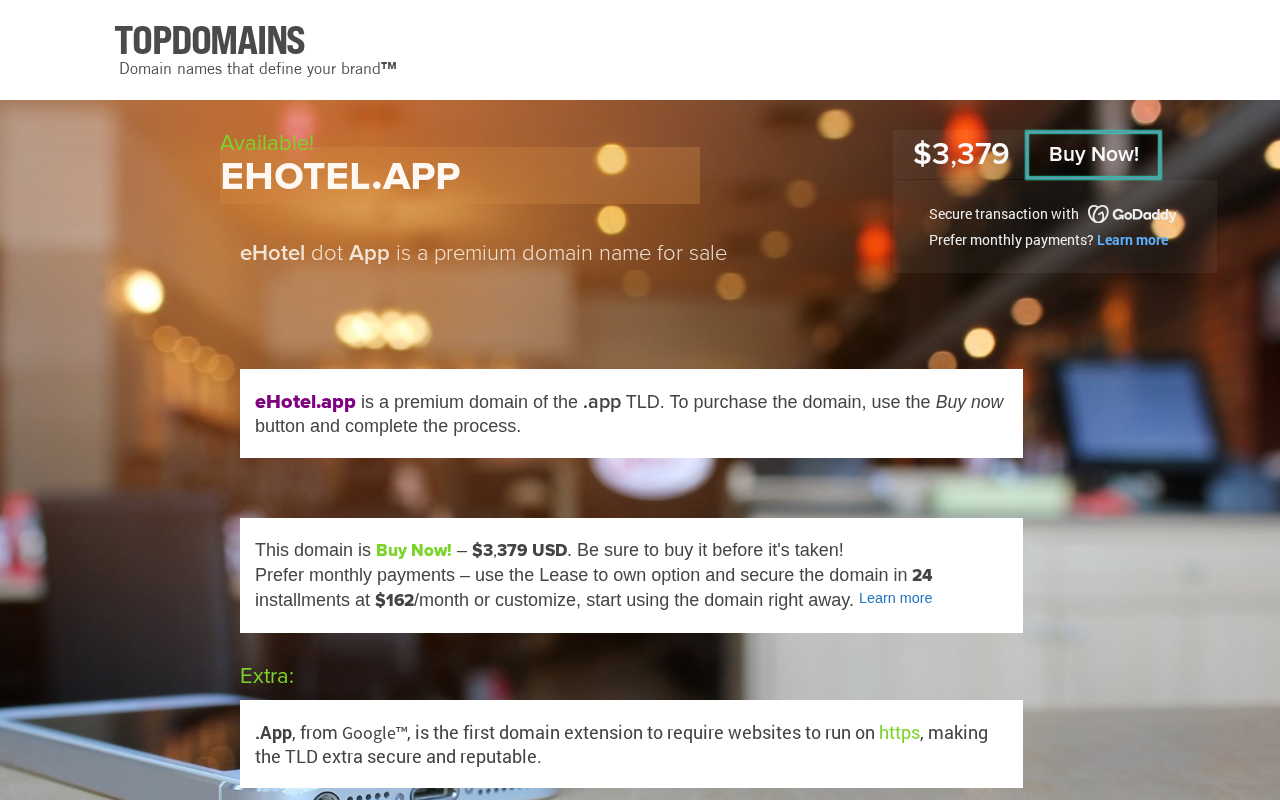
Task: Click the $3,379 price label
Action: click(x=961, y=155)
